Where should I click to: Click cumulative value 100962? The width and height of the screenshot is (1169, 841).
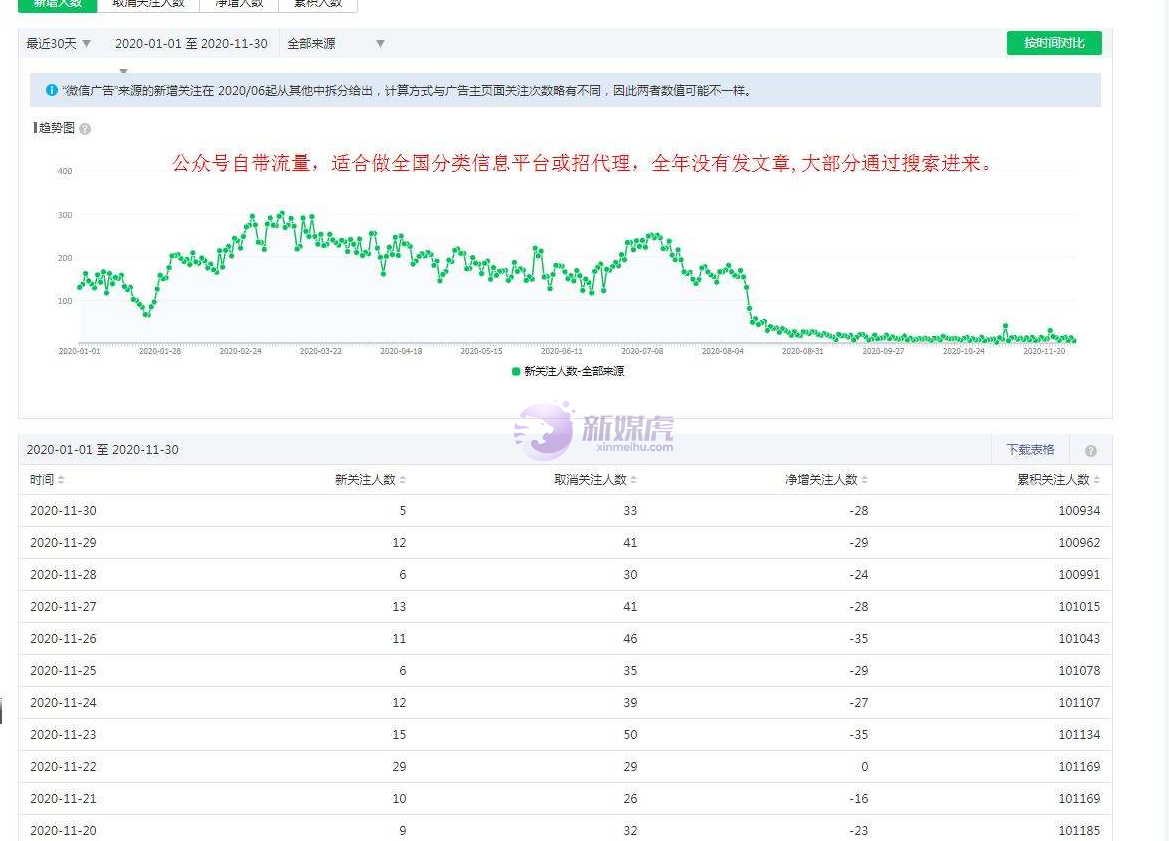tap(1079, 543)
